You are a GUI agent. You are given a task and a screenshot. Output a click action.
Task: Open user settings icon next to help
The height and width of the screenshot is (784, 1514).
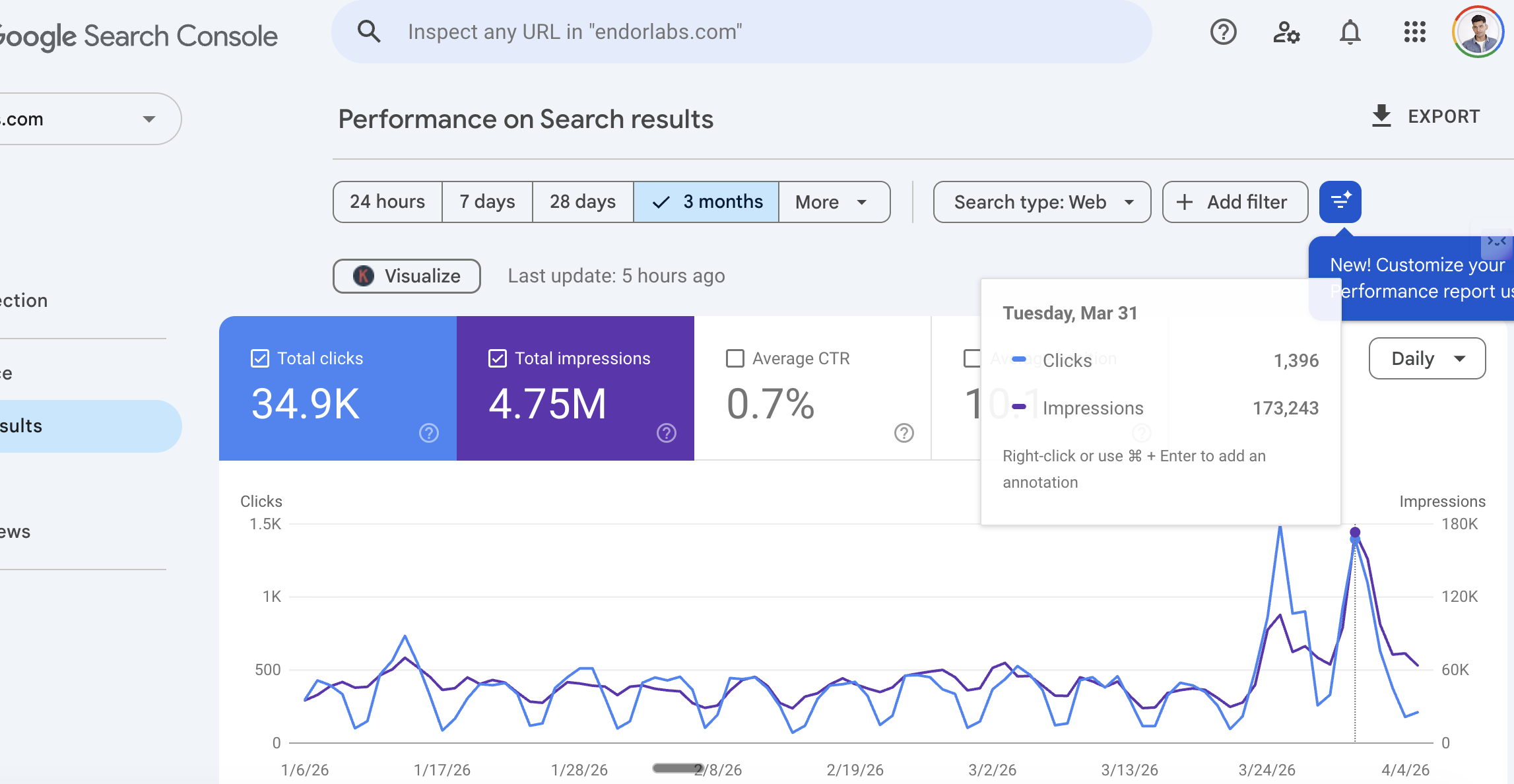(1286, 32)
